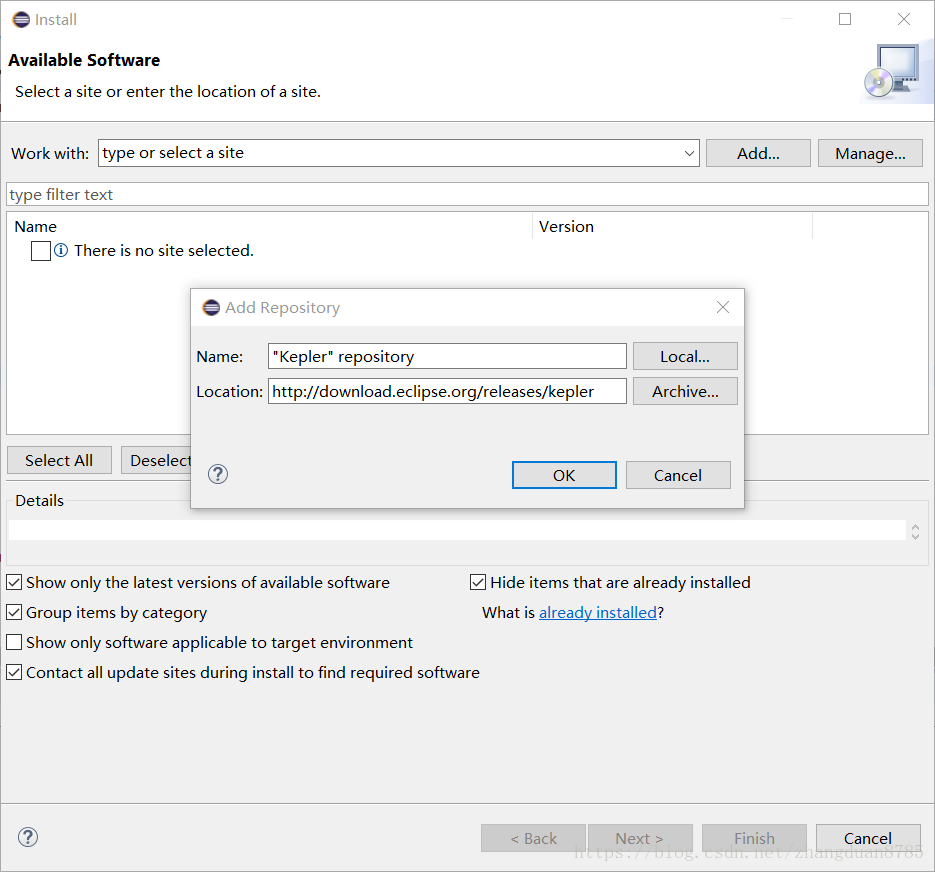The image size is (935, 872).
Task: Click Select All button
Action: pyautogui.click(x=59, y=460)
